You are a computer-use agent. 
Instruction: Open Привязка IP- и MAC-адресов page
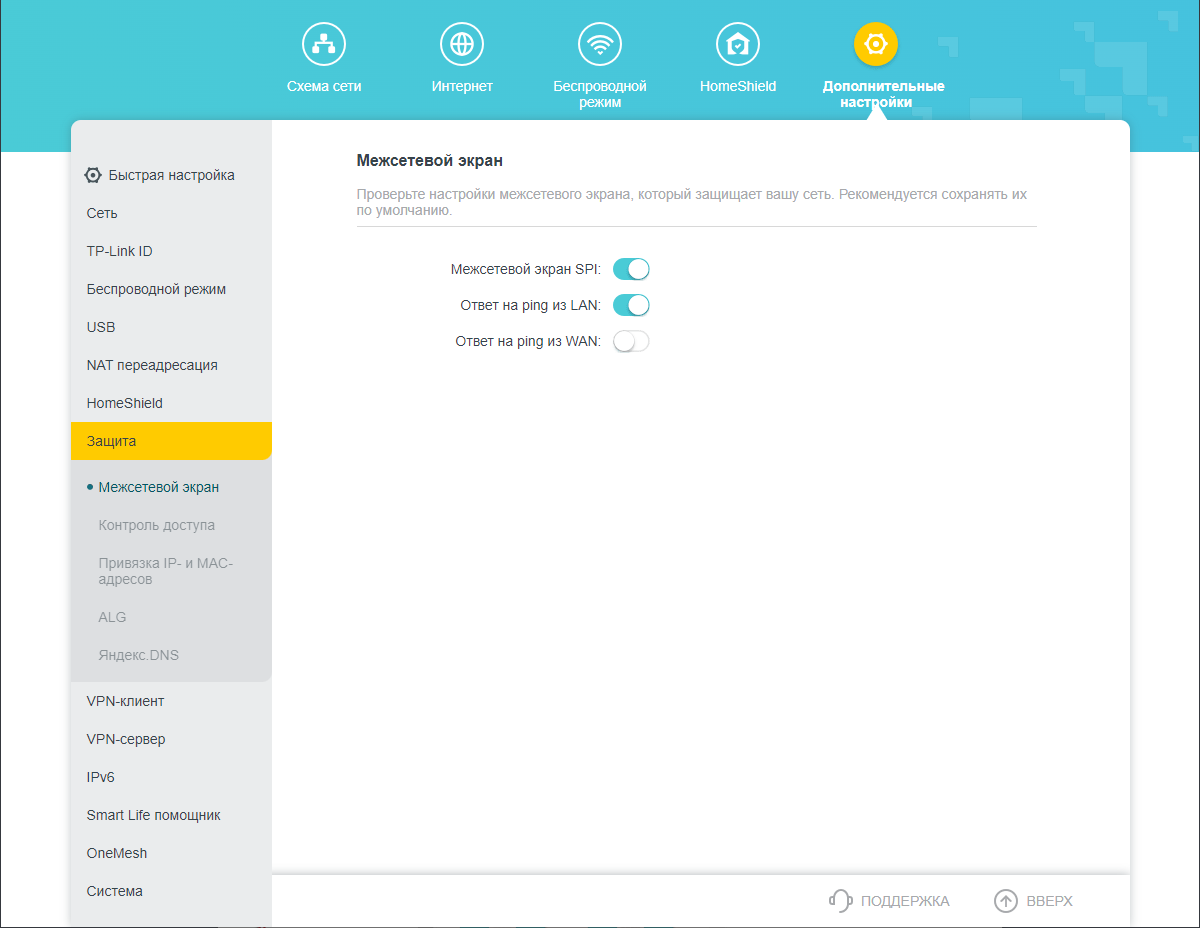tap(166, 571)
